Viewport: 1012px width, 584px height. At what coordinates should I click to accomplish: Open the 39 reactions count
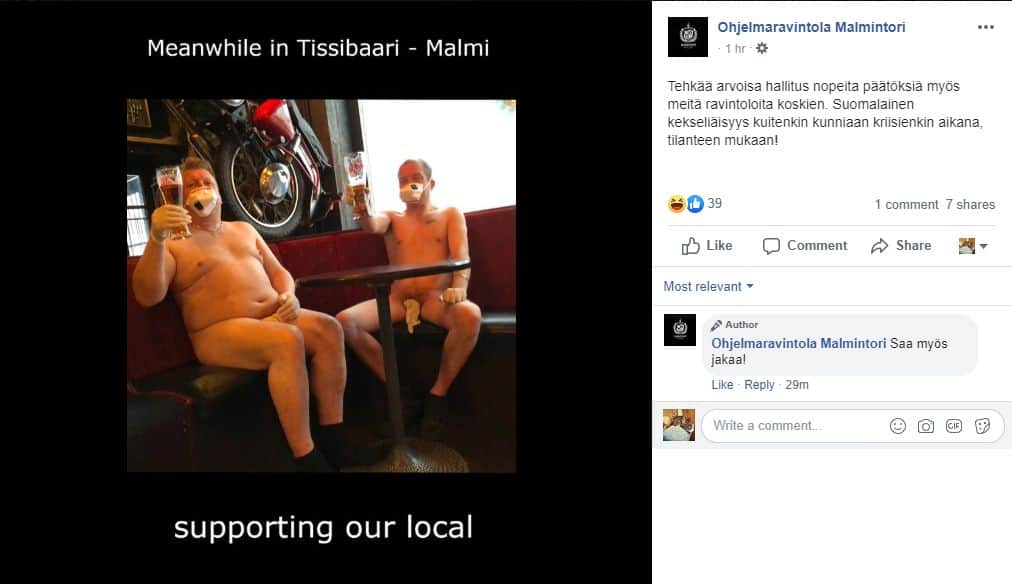[714, 203]
